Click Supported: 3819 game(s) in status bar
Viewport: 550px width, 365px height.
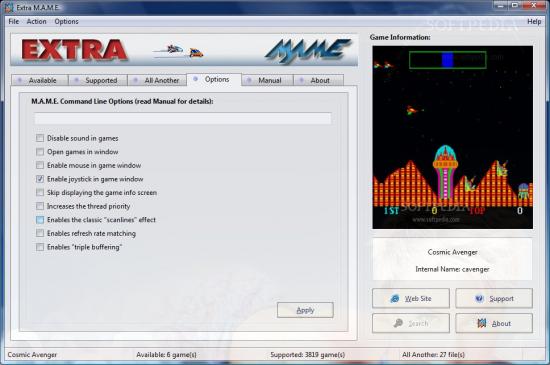tap(308, 355)
